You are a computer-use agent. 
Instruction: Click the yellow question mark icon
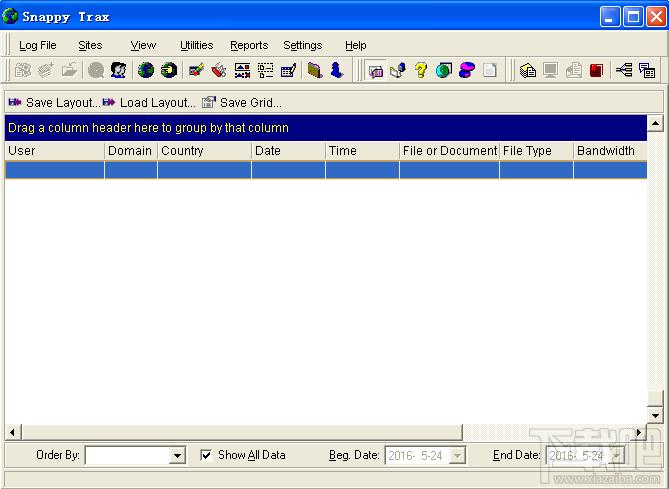coord(421,70)
